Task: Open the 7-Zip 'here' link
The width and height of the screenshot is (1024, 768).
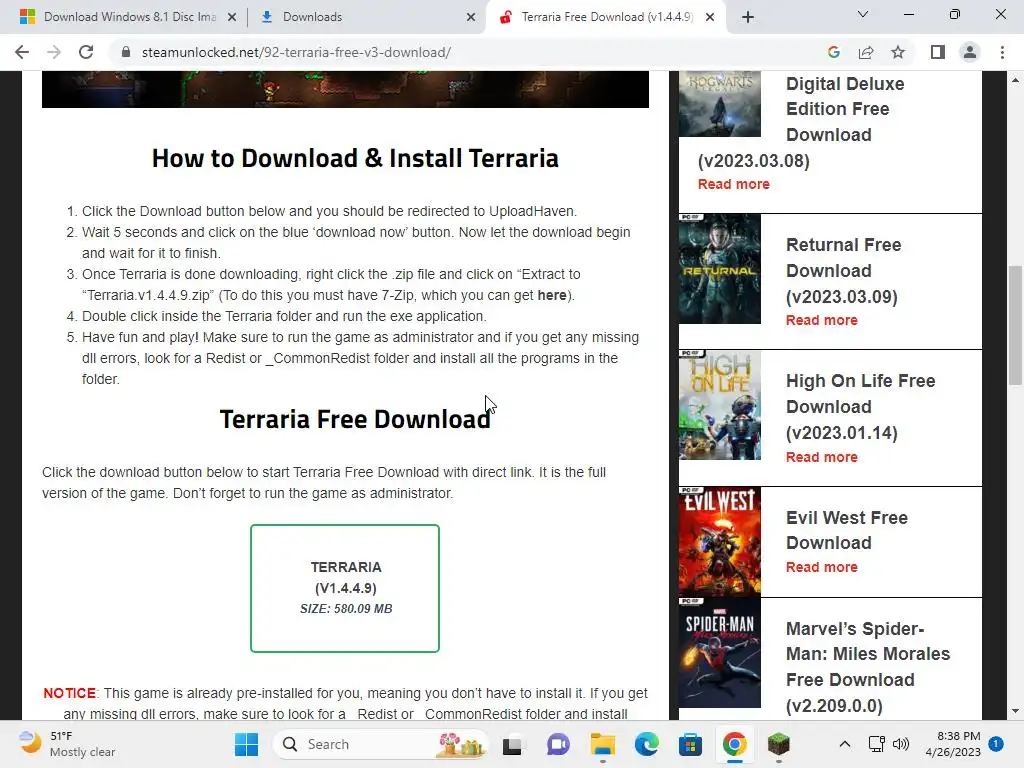Action: pyautogui.click(x=552, y=295)
